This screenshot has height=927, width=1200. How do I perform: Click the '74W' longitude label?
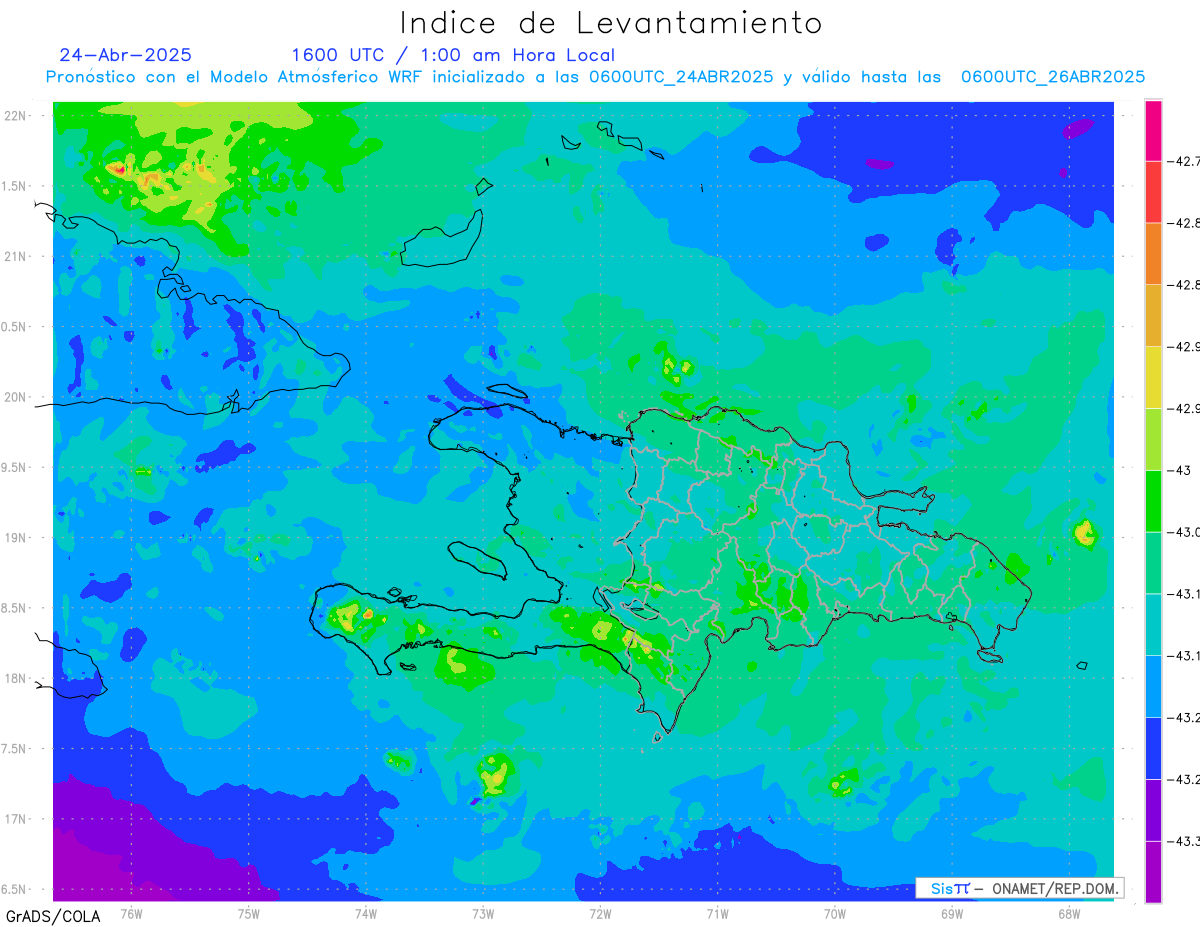[366, 913]
